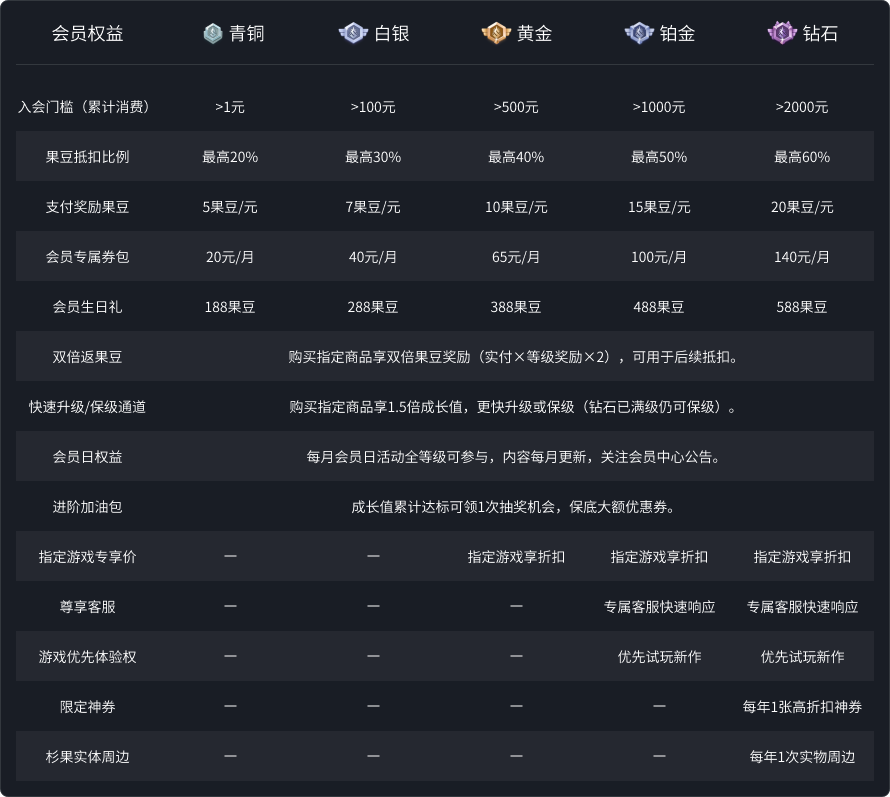Image resolution: width=890 pixels, height=797 pixels.
Task: Select the 65元/月 coupon cell
Action: [x=516, y=257]
